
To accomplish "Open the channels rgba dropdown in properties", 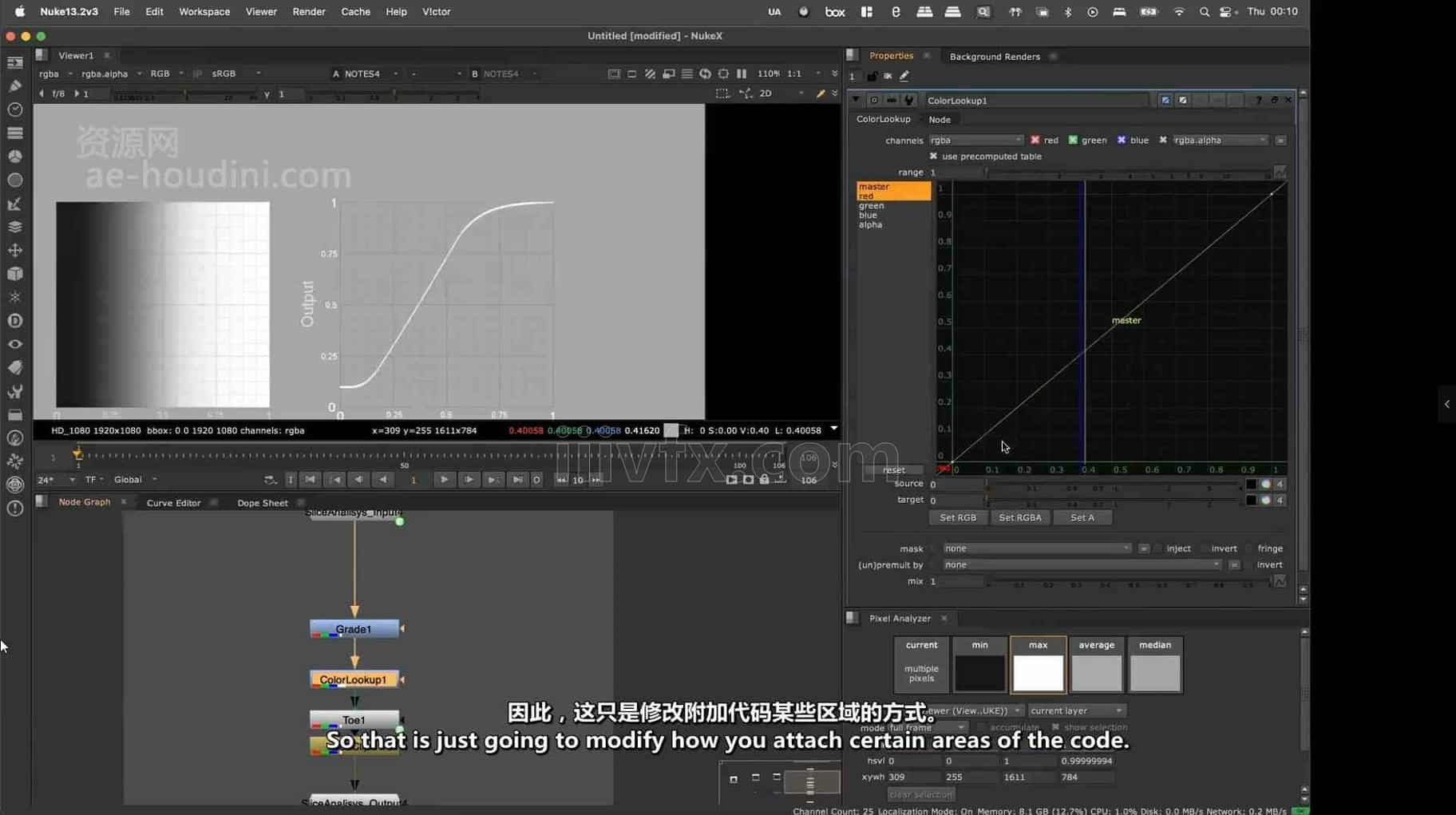I will 975,140.
